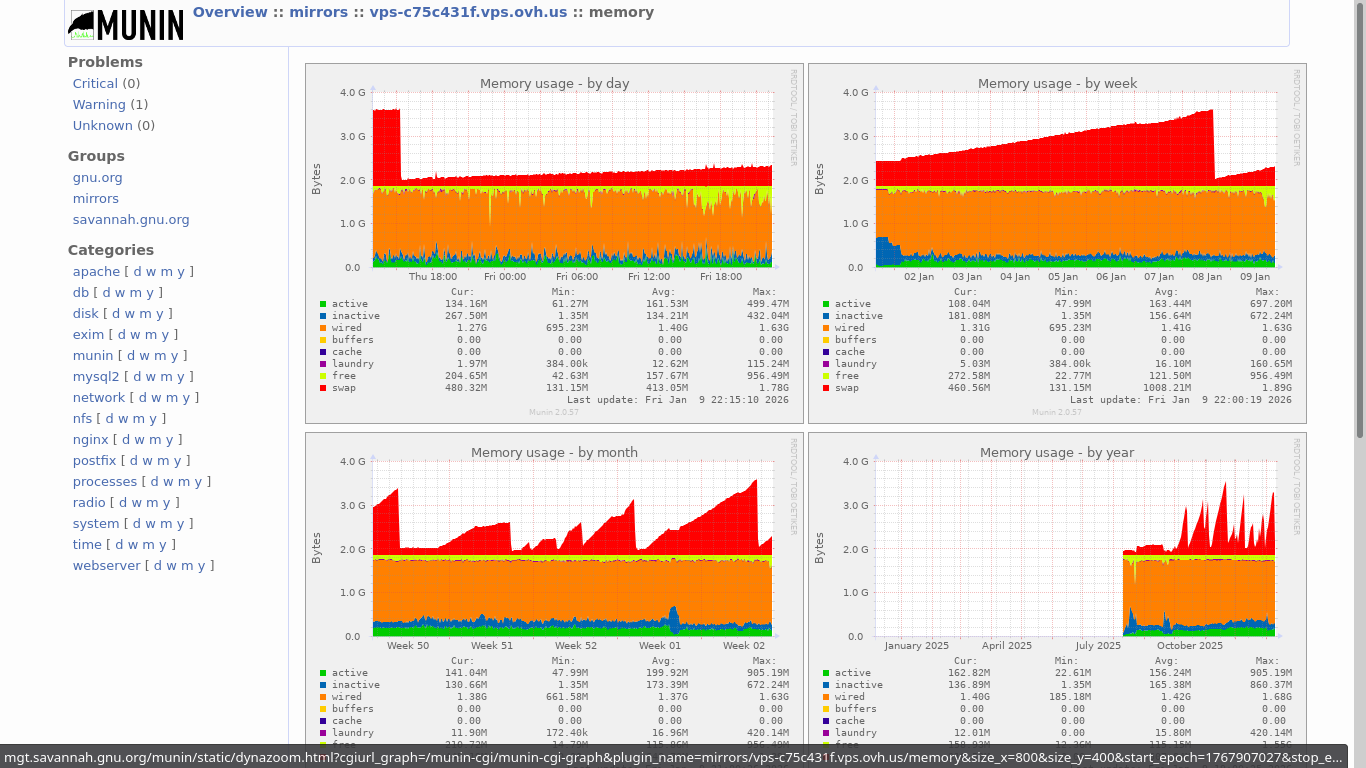View Unknown problems link
The height and width of the screenshot is (768, 1366).
coord(102,126)
